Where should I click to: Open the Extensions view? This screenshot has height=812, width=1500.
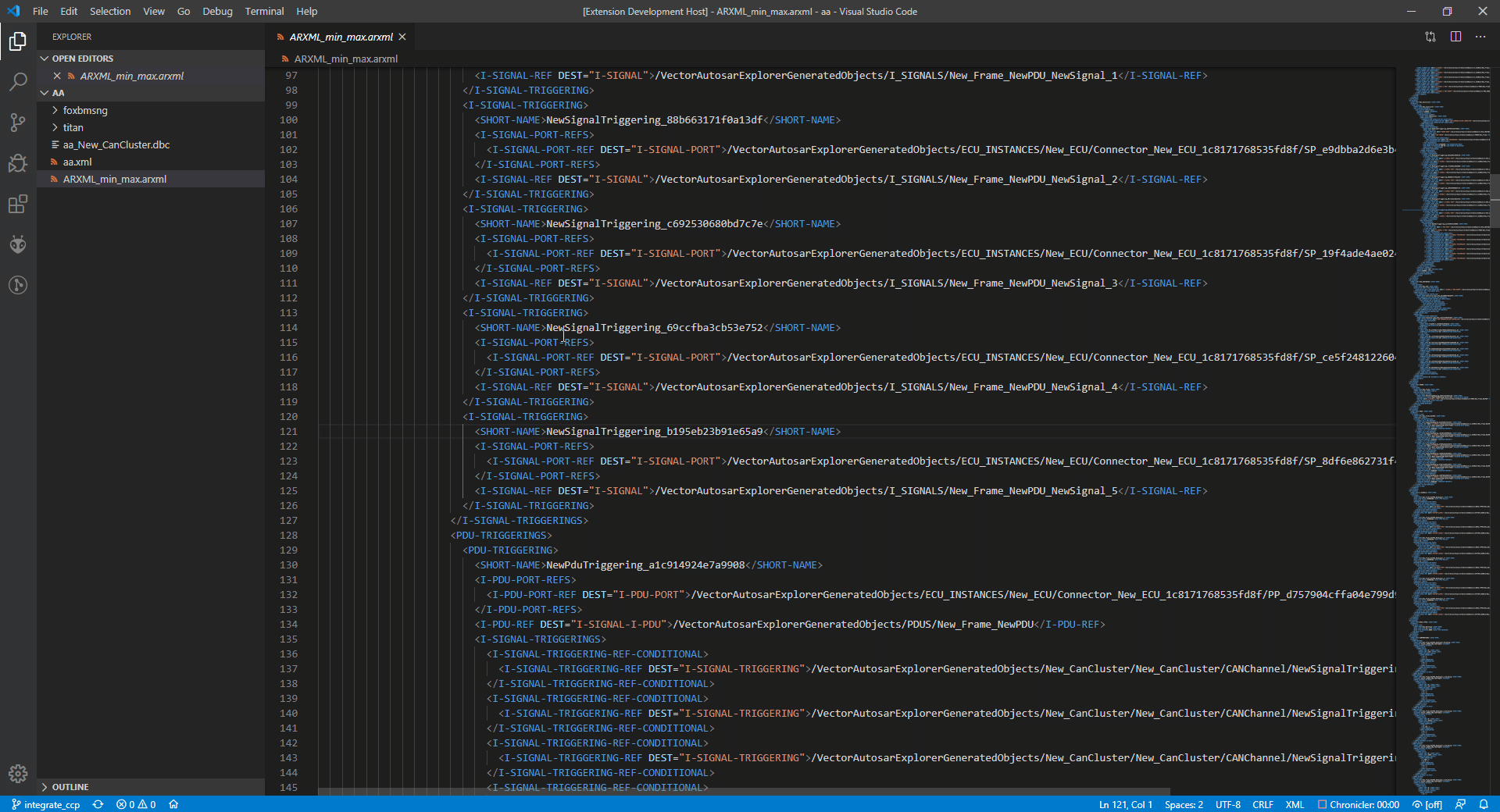point(18,205)
